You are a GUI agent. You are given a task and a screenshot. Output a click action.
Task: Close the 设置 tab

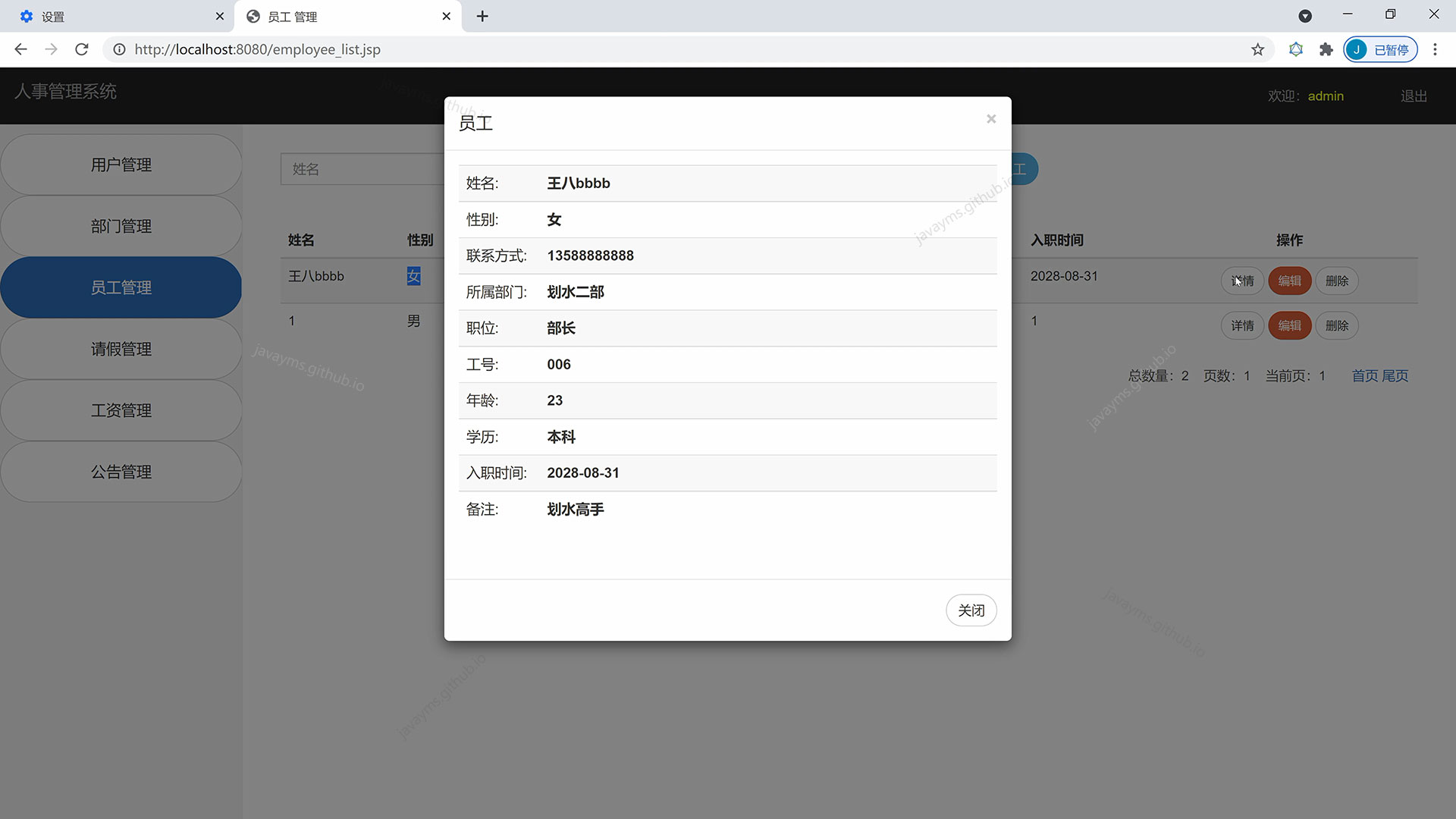coord(220,16)
